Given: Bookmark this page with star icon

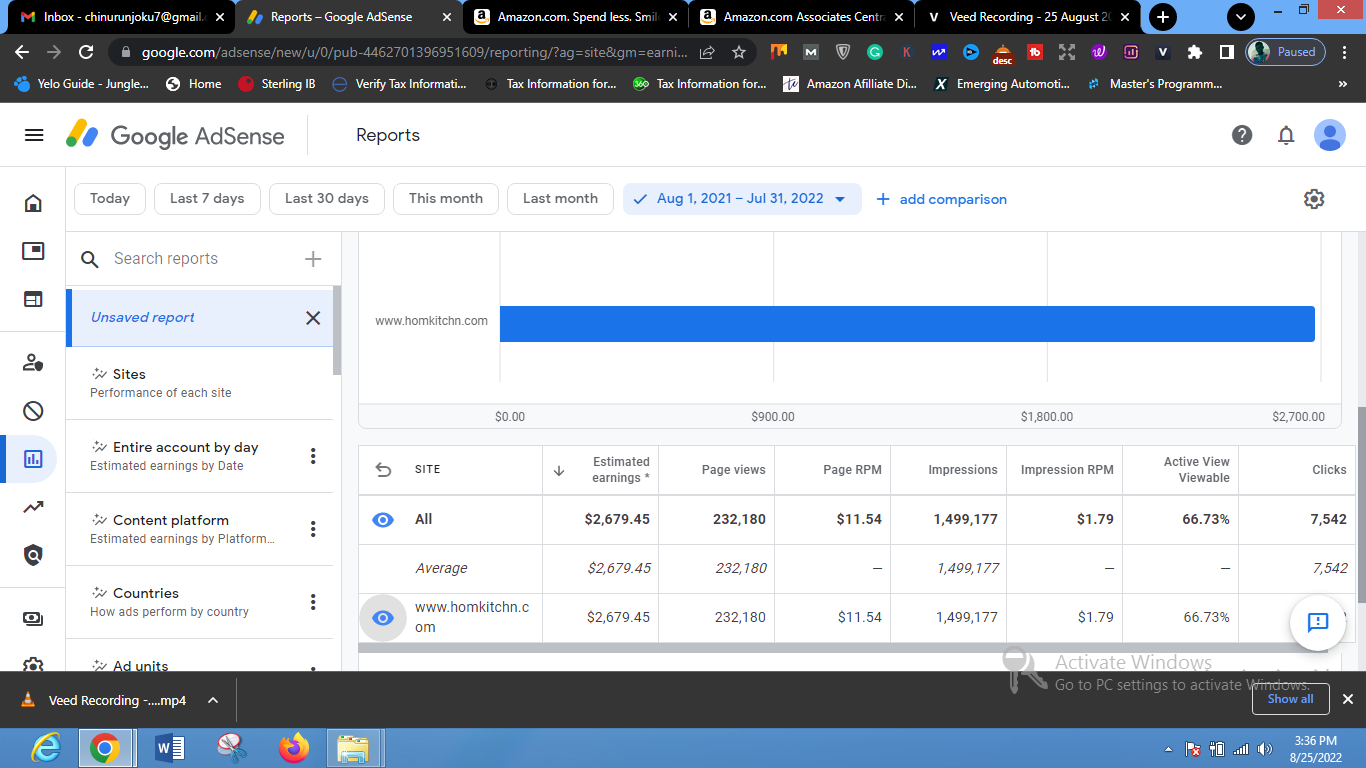Looking at the screenshot, I should tap(739, 52).
